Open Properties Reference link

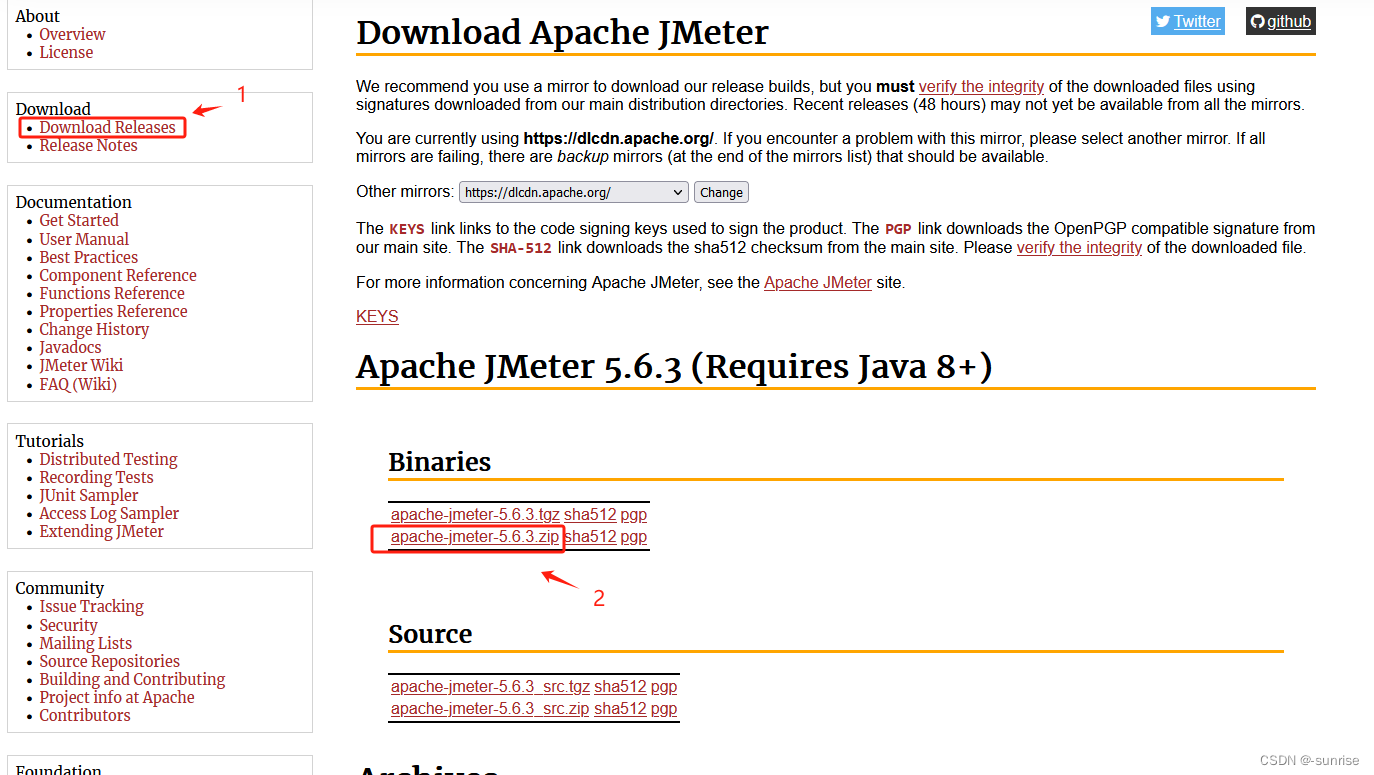(113, 311)
